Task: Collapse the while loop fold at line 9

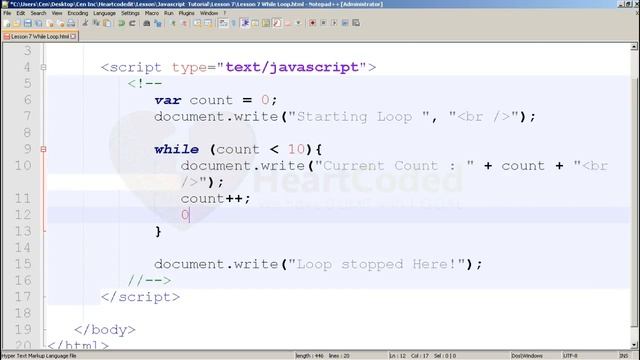Action: (43, 149)
